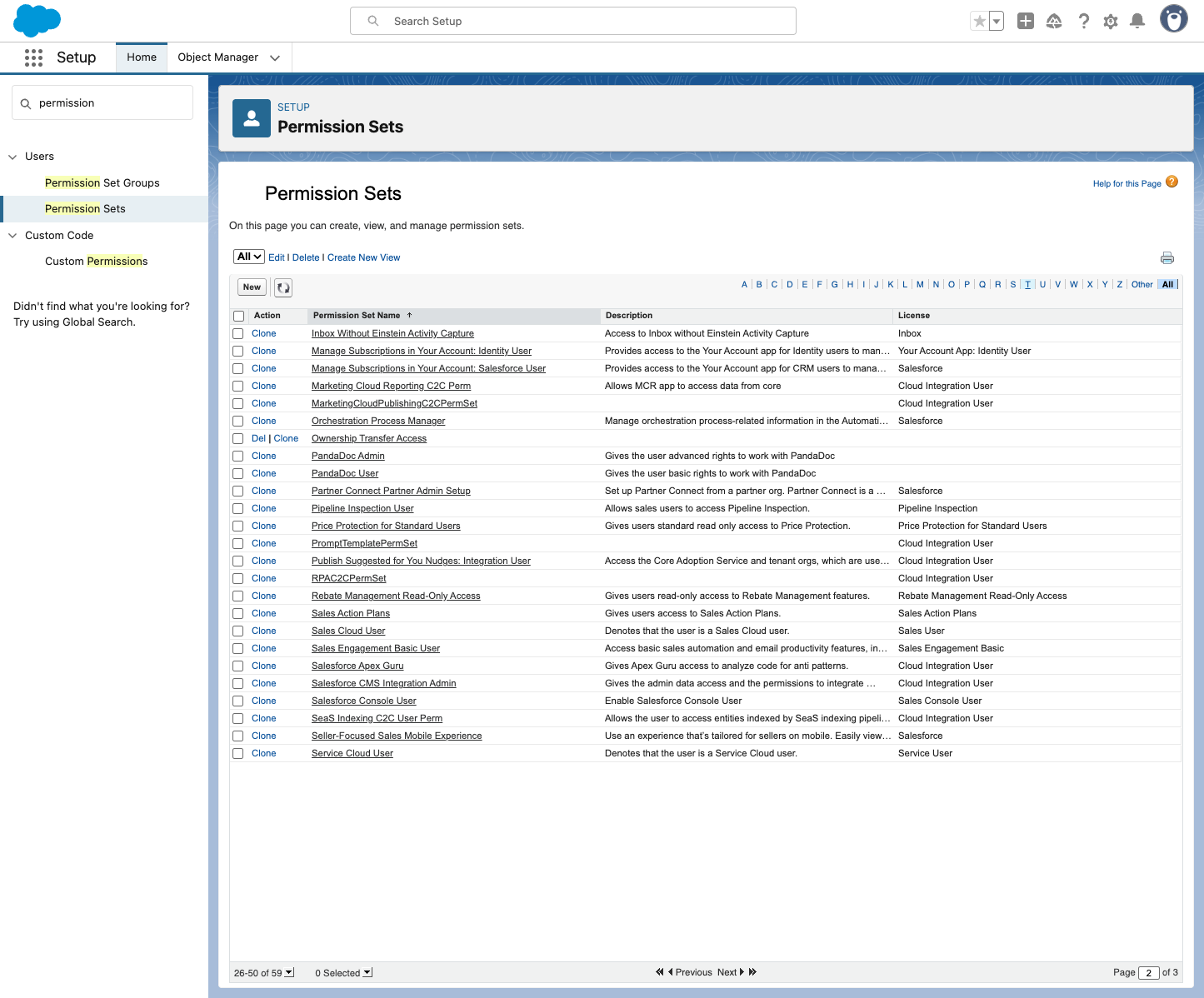Screen dimensions: 1204x998
Task: Click the refresh icon beside New
Action: [x=283, y=287]
